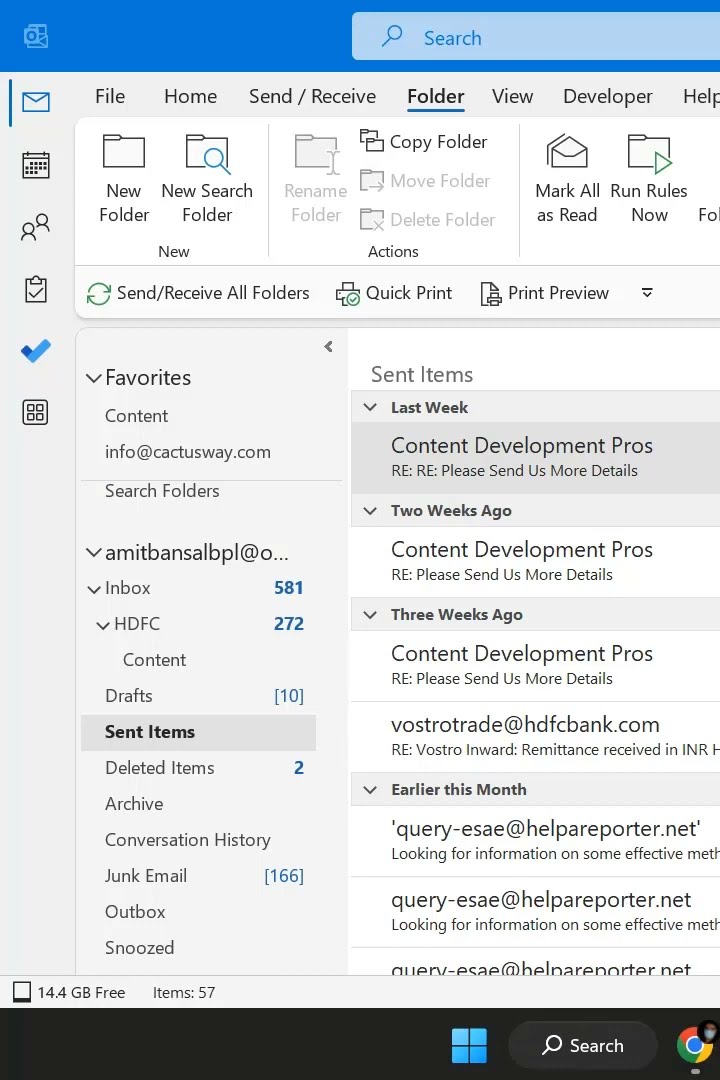Image resolution: width=720 pixels, height=1080 pixels.
Task: Click the Outlook search box
Action: tap(540, 38)
